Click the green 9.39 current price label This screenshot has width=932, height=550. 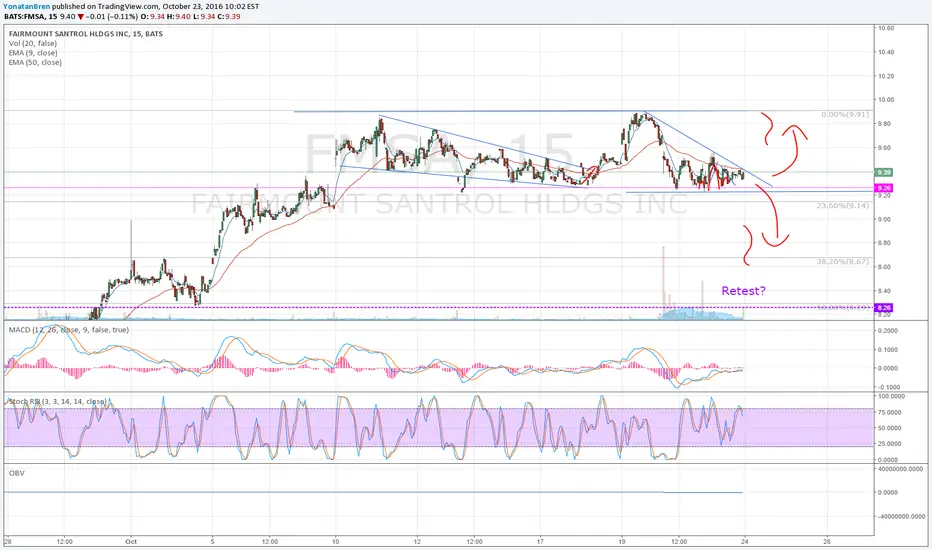point(883,172)
